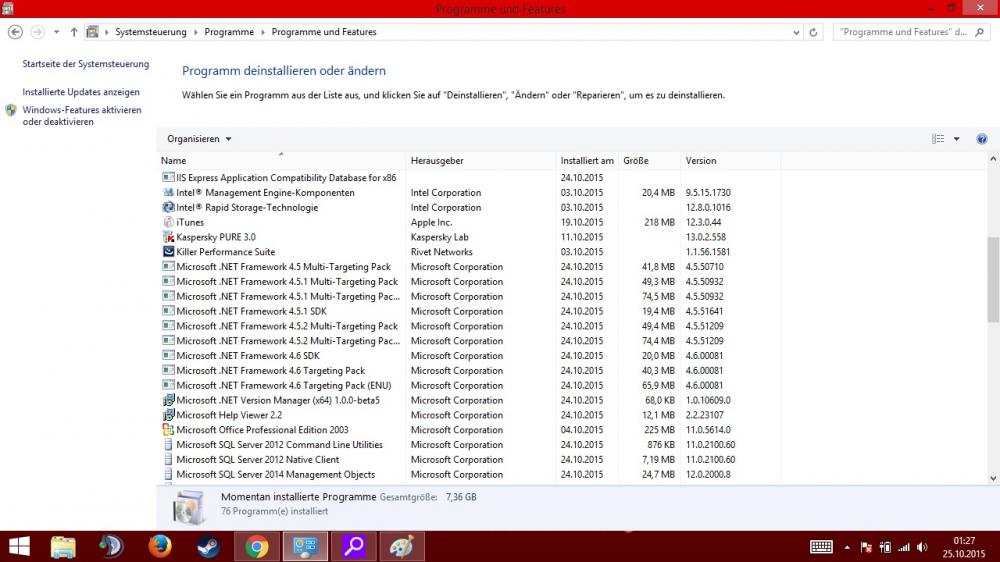Sort list by the Name column header

174,160
